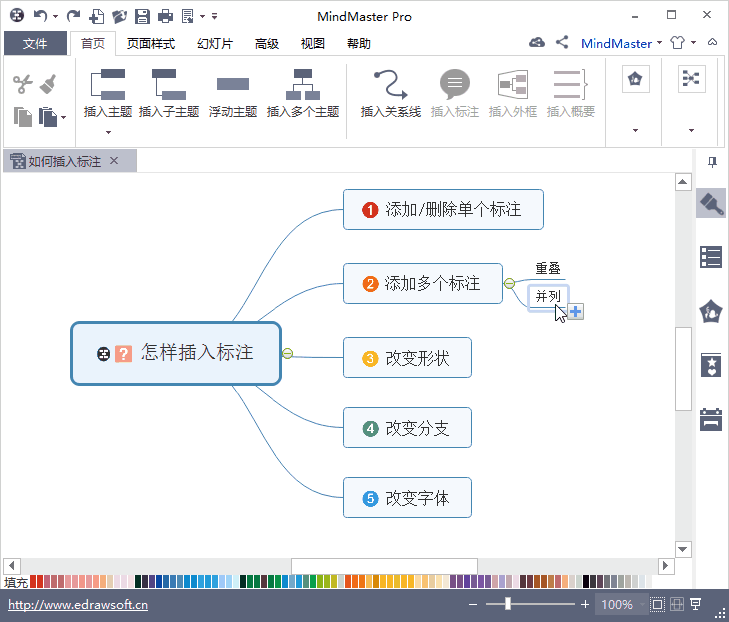Open the task calendar side panel

pos(711,419)
